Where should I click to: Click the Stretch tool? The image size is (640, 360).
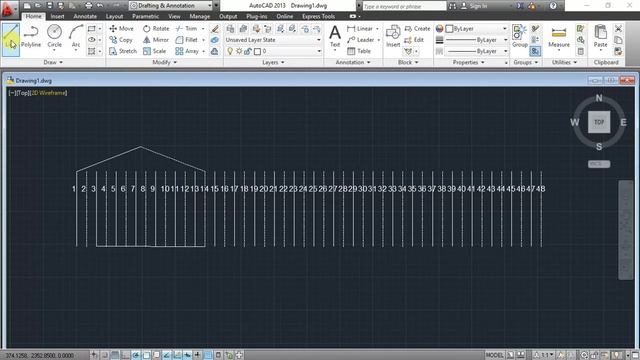click(123, 51)
